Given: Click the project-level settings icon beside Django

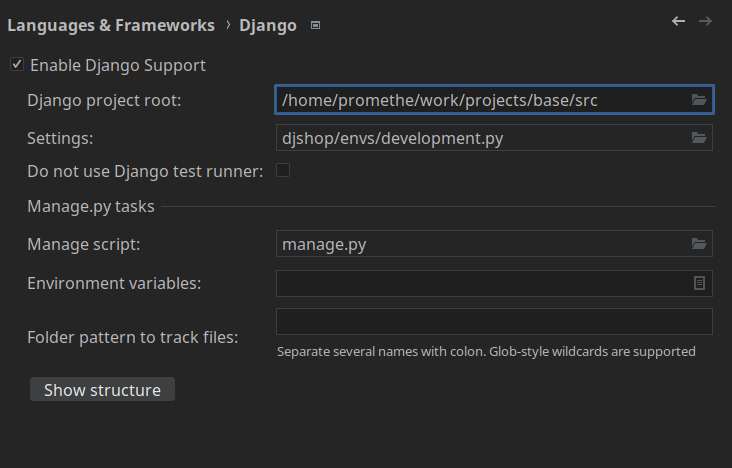Looking at the screenshot, I should pyautogui.click(x=316, y=25).
